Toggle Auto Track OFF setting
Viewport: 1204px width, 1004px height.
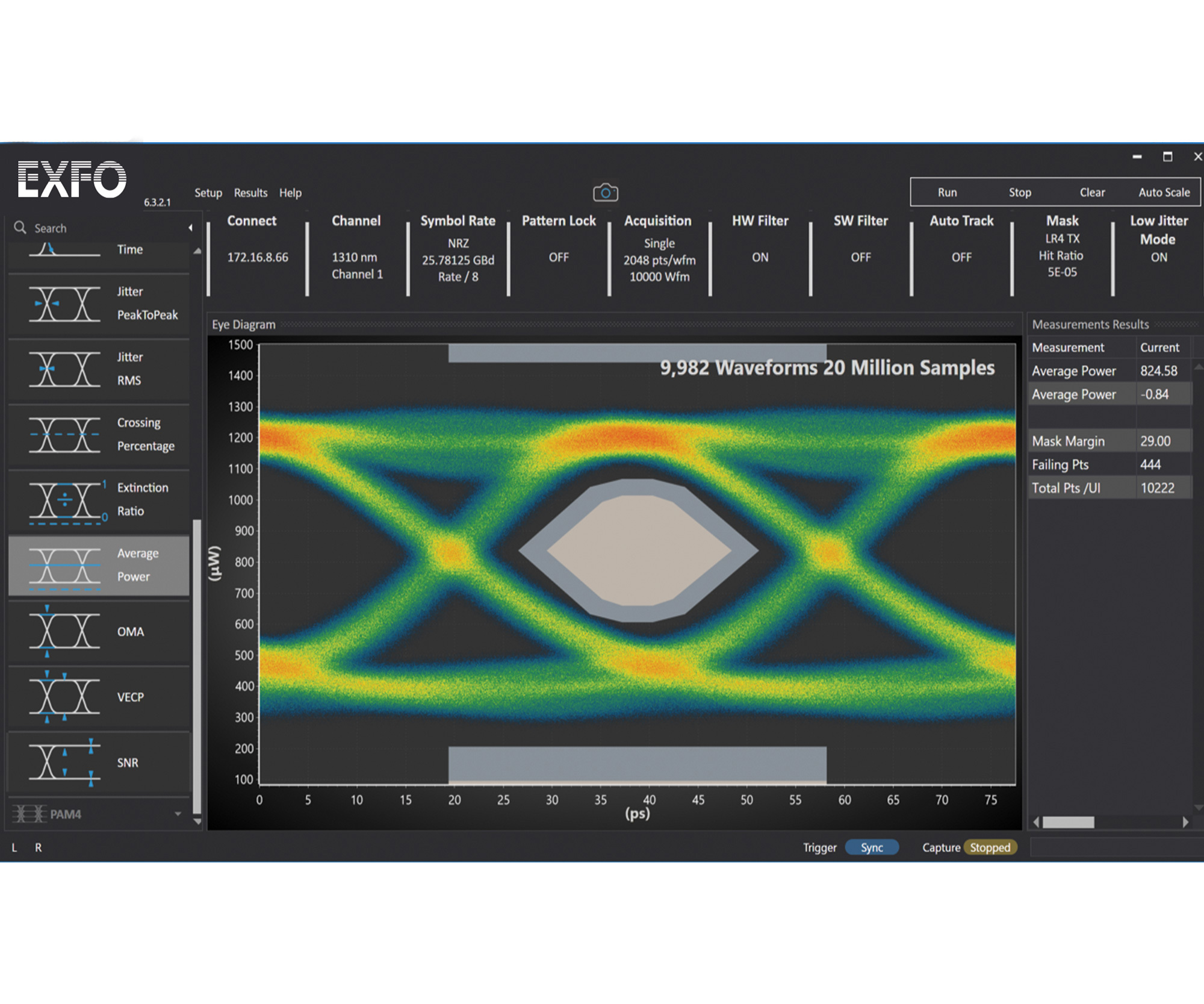tap(961, 257)
